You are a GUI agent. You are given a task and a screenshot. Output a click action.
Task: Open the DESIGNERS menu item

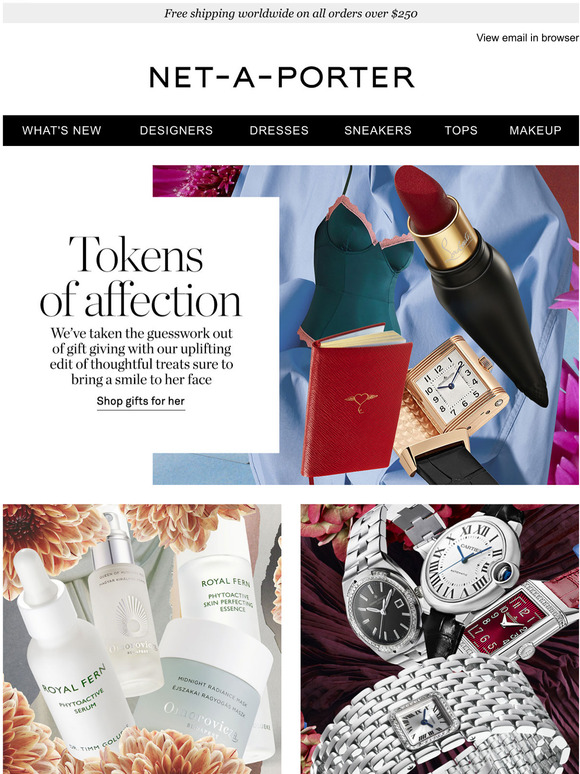(x=176, y=130)
